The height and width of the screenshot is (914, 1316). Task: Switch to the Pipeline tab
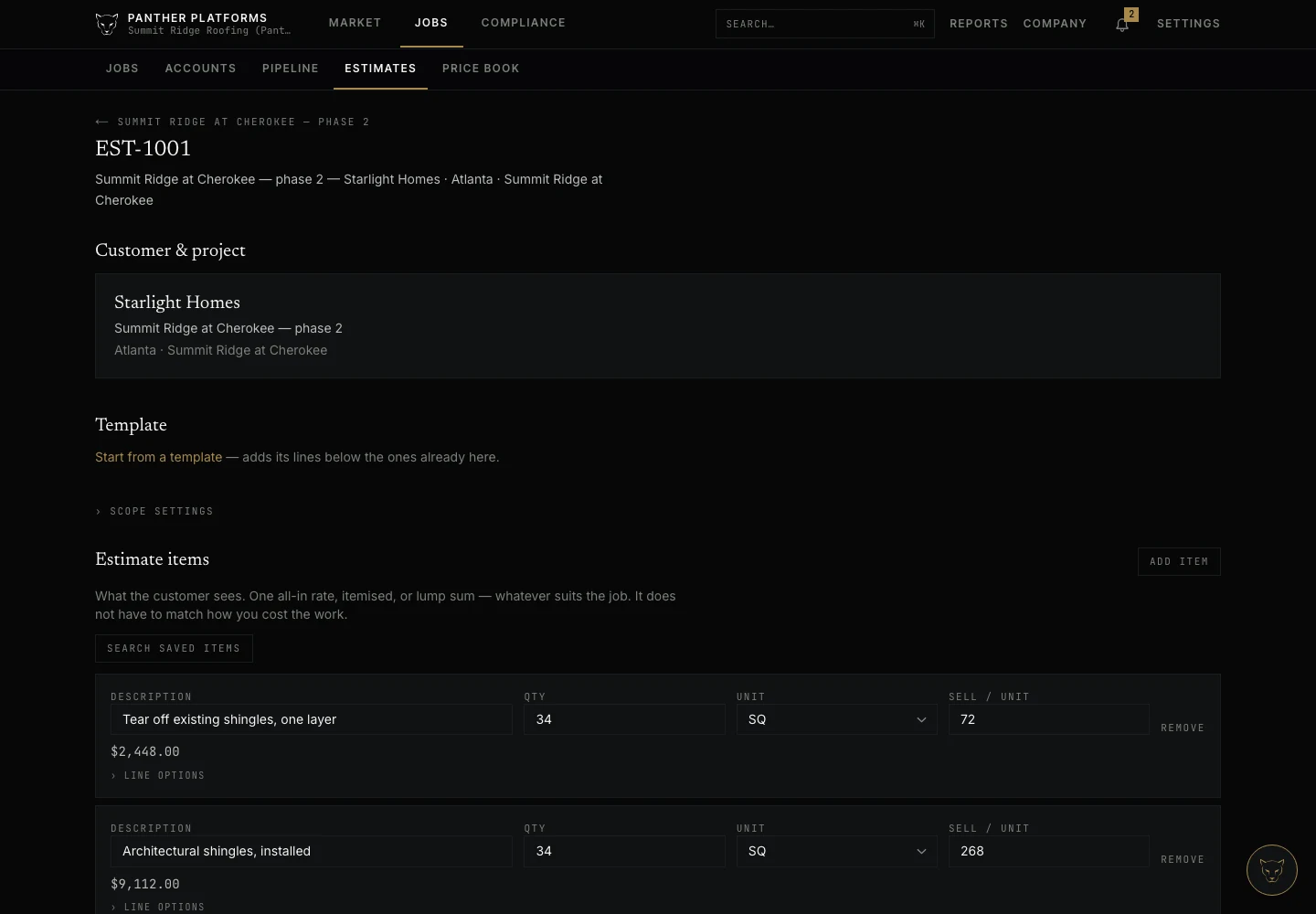click(x=290, y=69)
